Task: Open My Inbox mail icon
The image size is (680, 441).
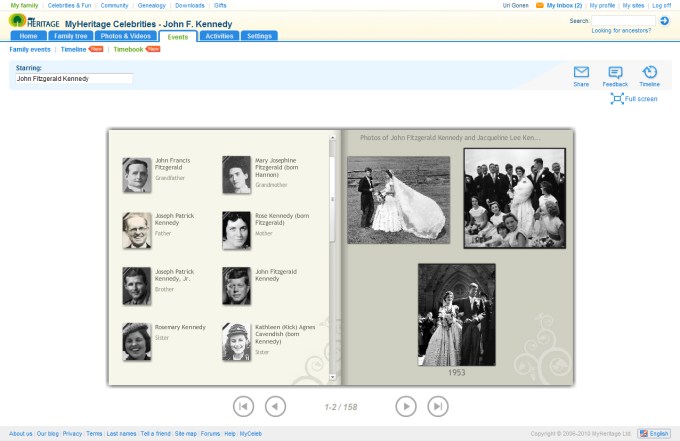Action: click(x=540, y=5)
